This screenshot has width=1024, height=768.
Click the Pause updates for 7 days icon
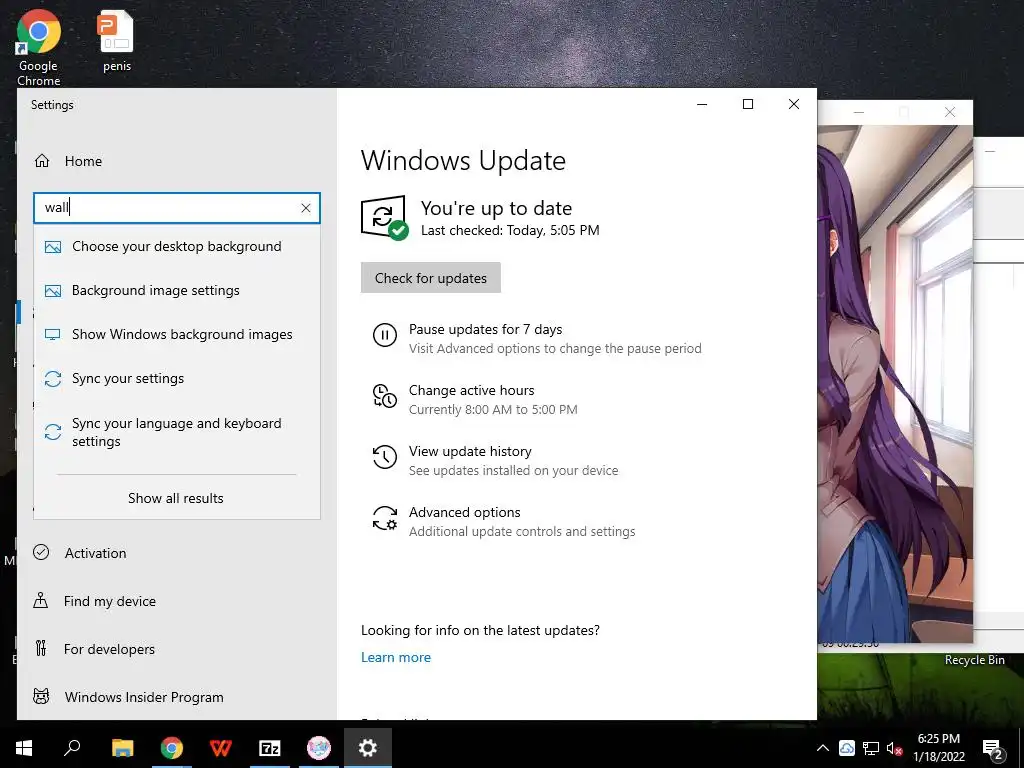pyautogui.click(x=385, y=336)
